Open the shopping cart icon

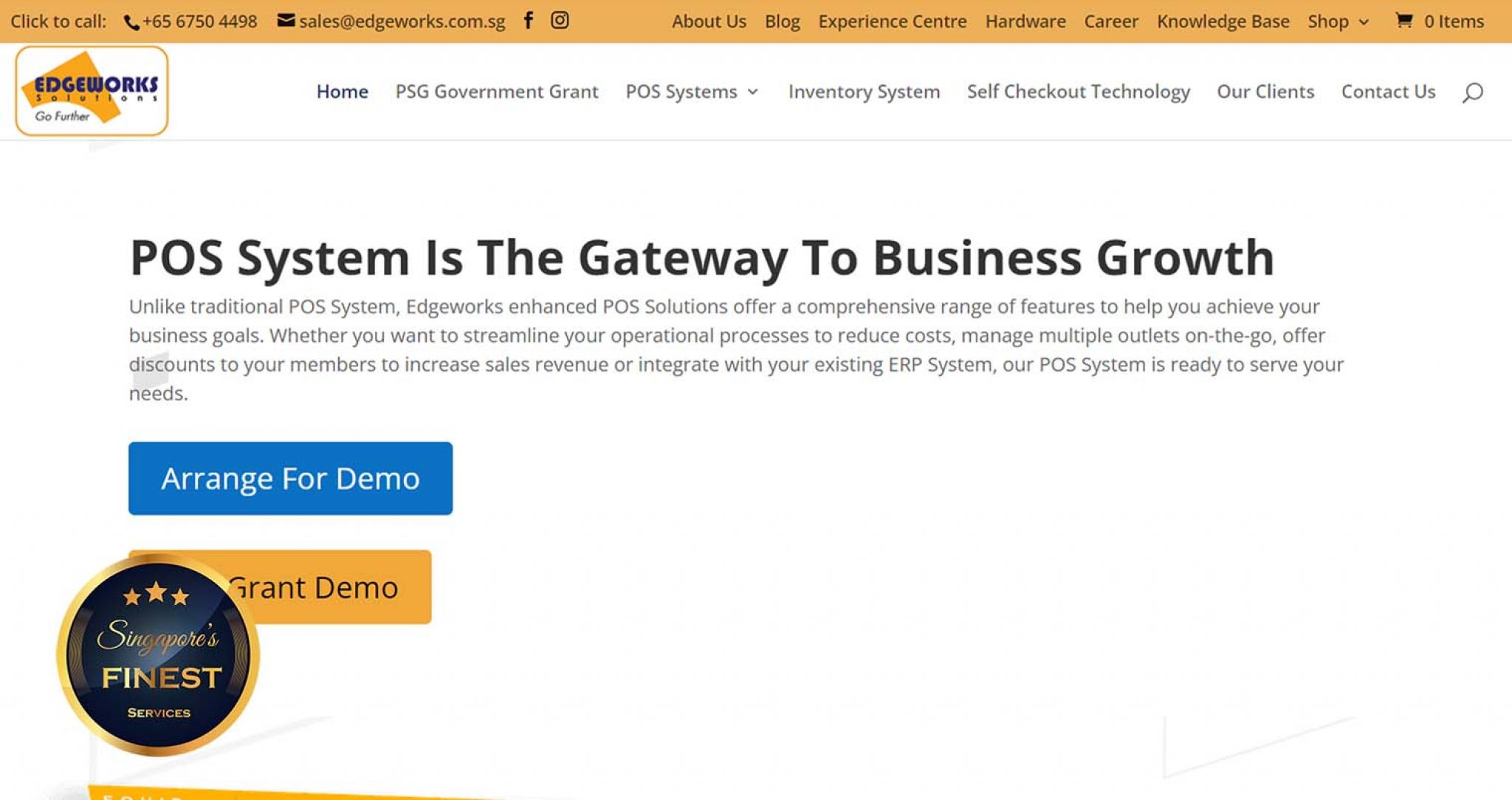click(1403, 21)
